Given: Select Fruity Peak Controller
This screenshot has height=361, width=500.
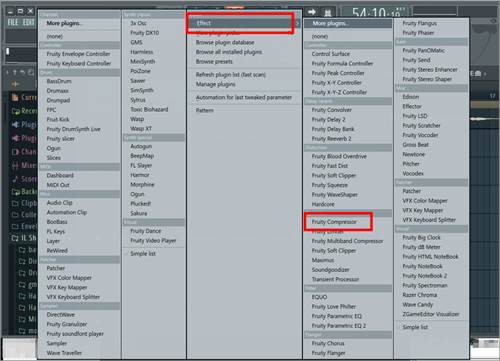Looking at the screenshot, I should pyautogui.click(x=338, y=73).
